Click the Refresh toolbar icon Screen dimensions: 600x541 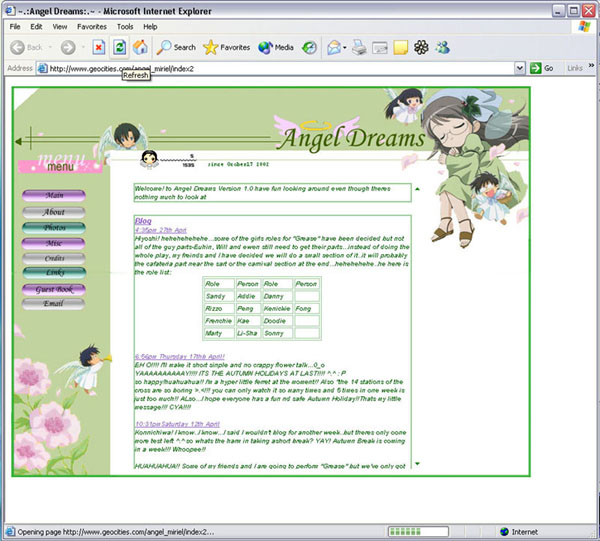pos(119,47)
